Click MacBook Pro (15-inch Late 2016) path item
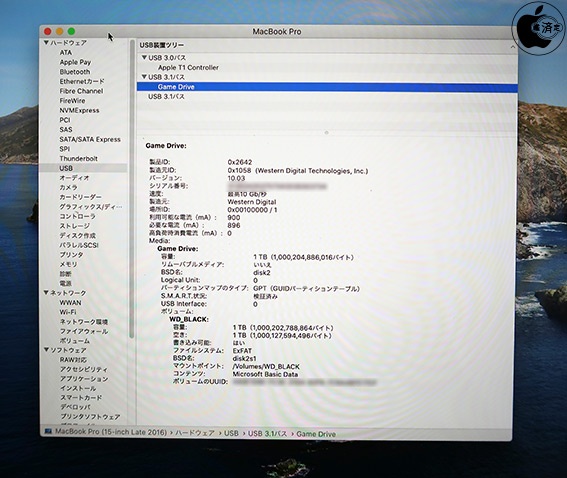The height and width of the screenshot is (478, 567). [x=111, y=432]
